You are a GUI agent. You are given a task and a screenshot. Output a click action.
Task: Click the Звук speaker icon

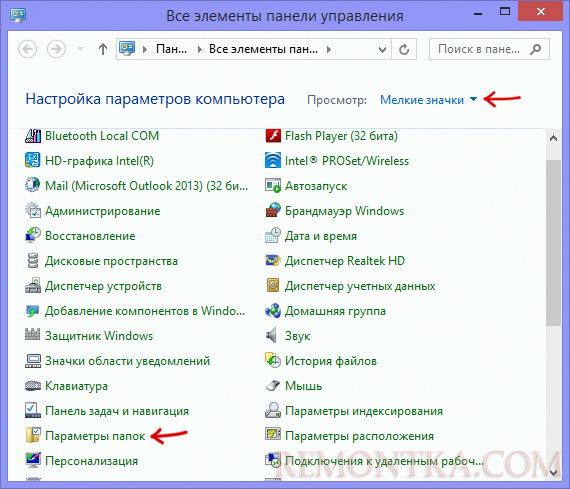click(x=272, y=336)
